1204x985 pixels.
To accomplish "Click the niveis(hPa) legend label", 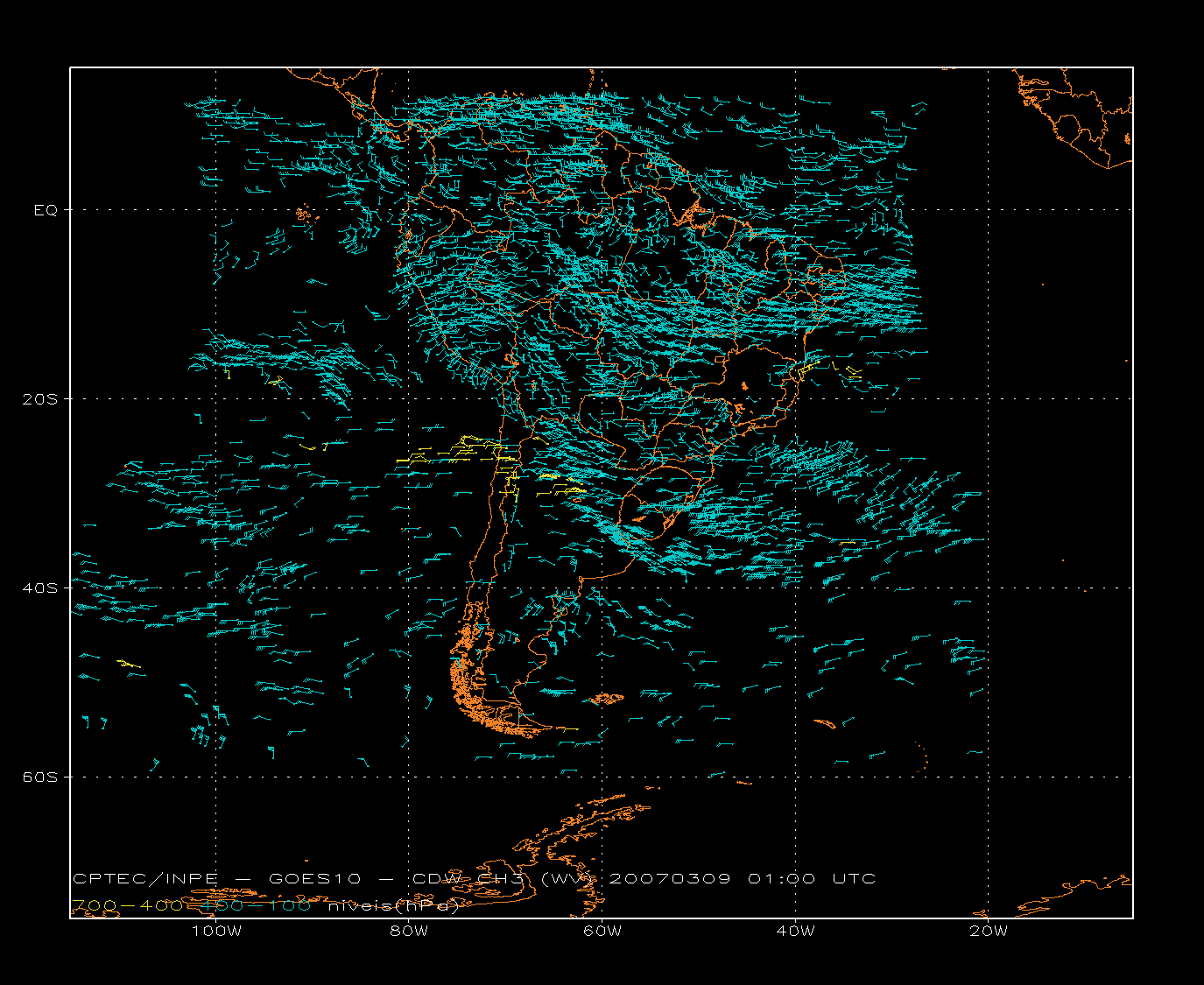I will pos(393,906).
